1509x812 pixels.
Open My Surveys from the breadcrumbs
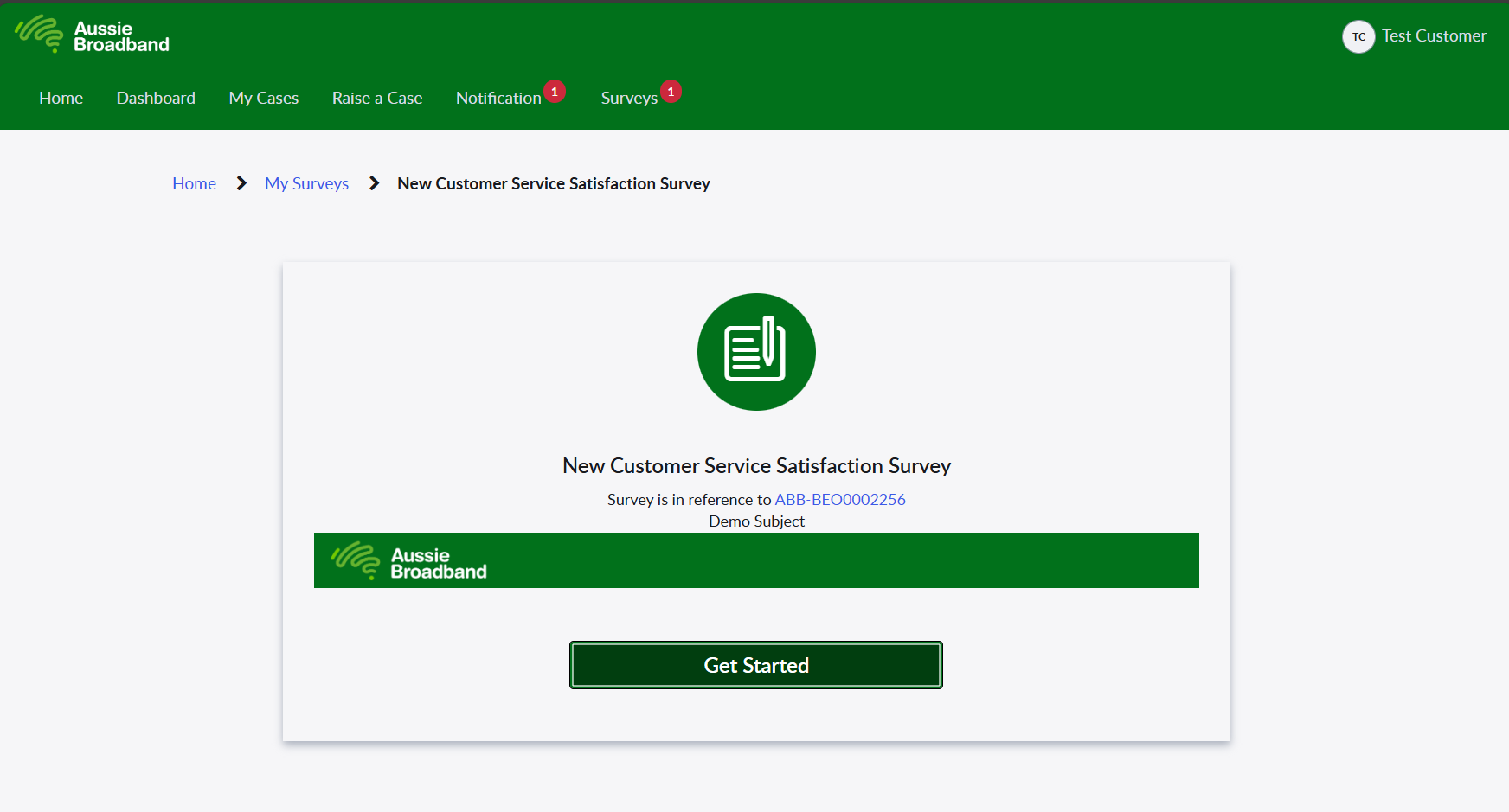click(306, 183)
